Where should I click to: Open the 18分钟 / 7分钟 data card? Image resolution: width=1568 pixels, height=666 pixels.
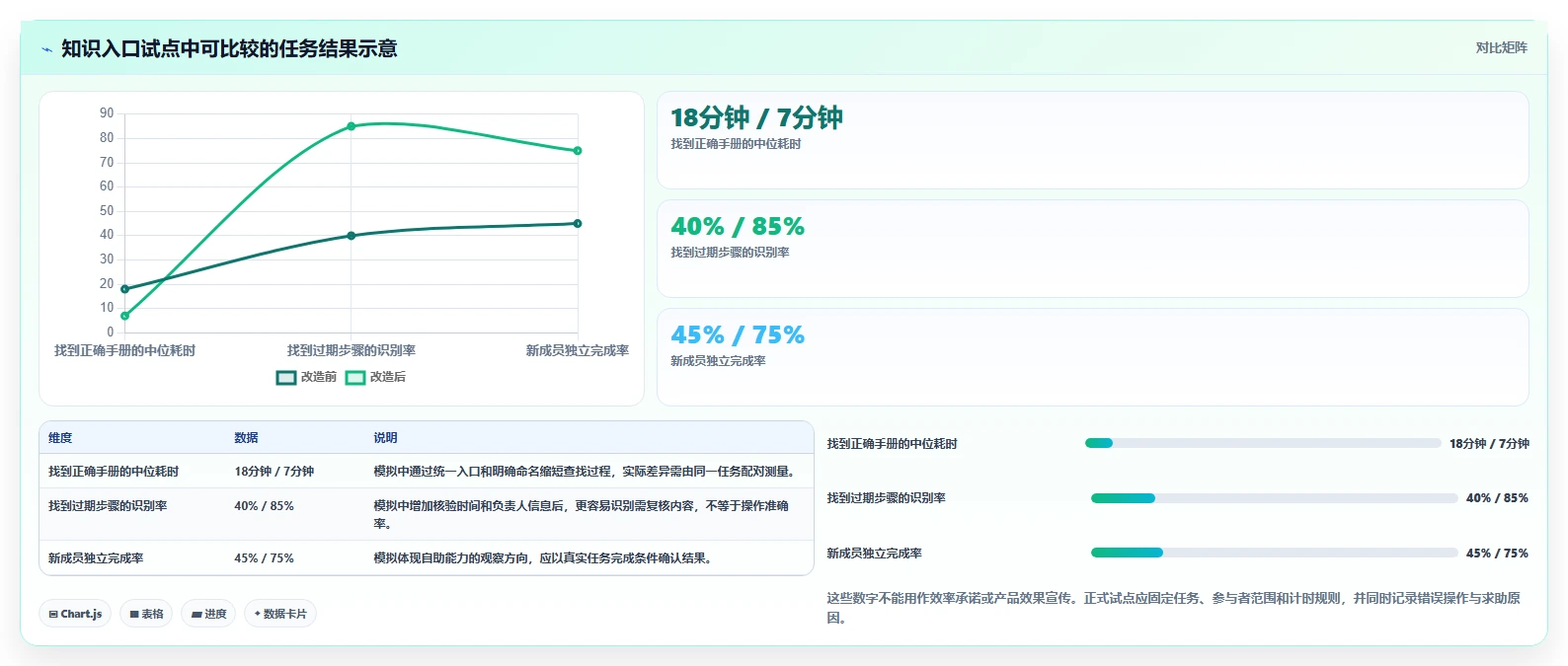[x=1093, y=140]
